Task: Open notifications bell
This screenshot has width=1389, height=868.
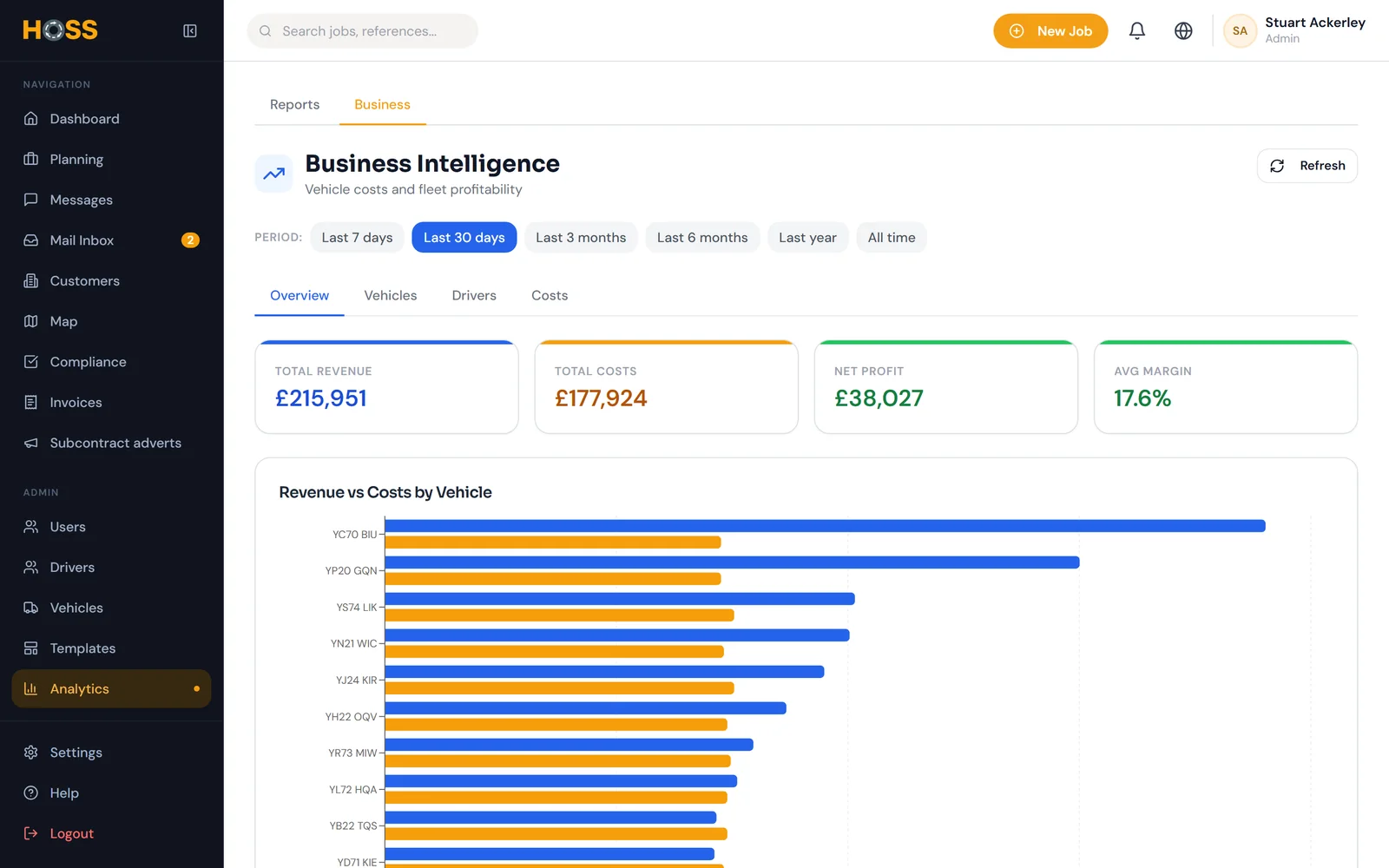Action: (1137, 31)
